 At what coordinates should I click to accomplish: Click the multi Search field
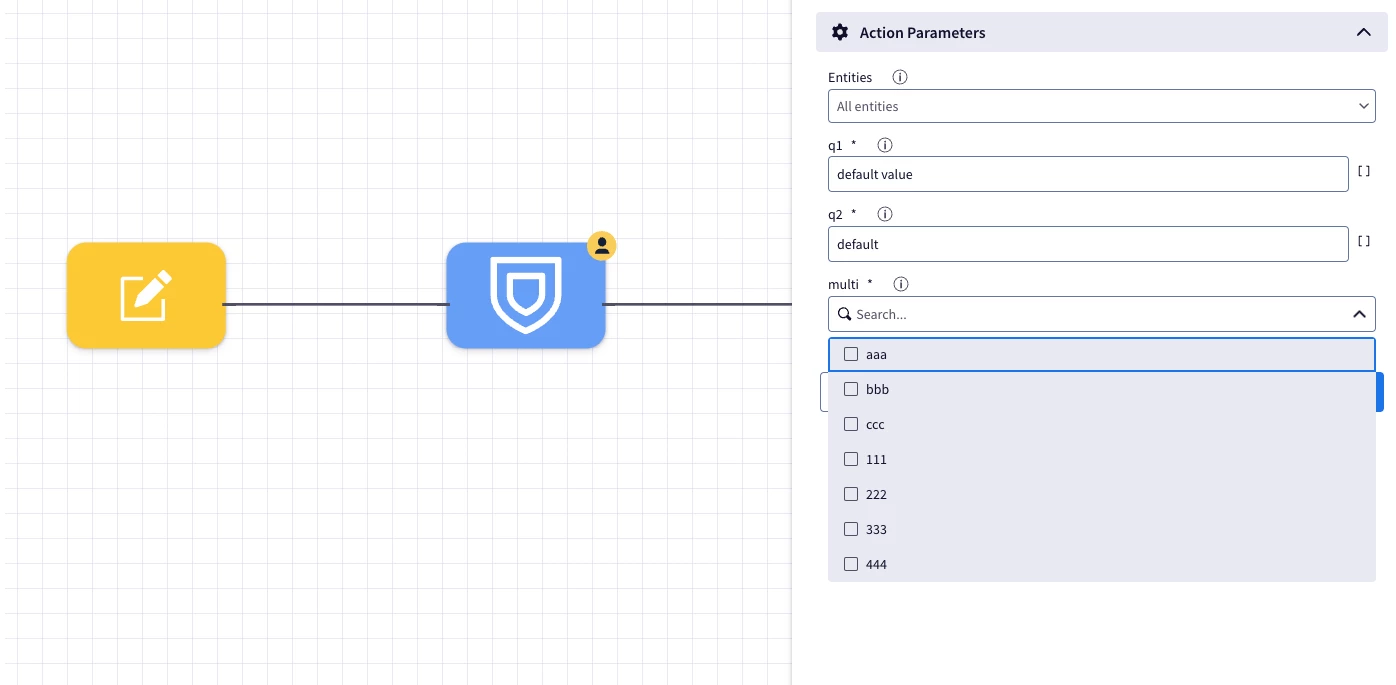(1101, 314)
